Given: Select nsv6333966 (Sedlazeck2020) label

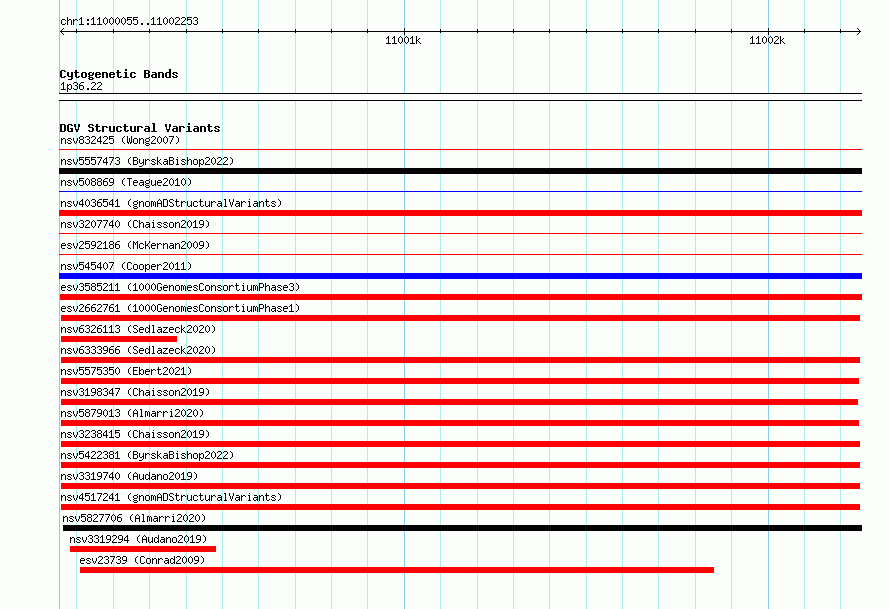Looking at the screenshot, I should [138, 350].
